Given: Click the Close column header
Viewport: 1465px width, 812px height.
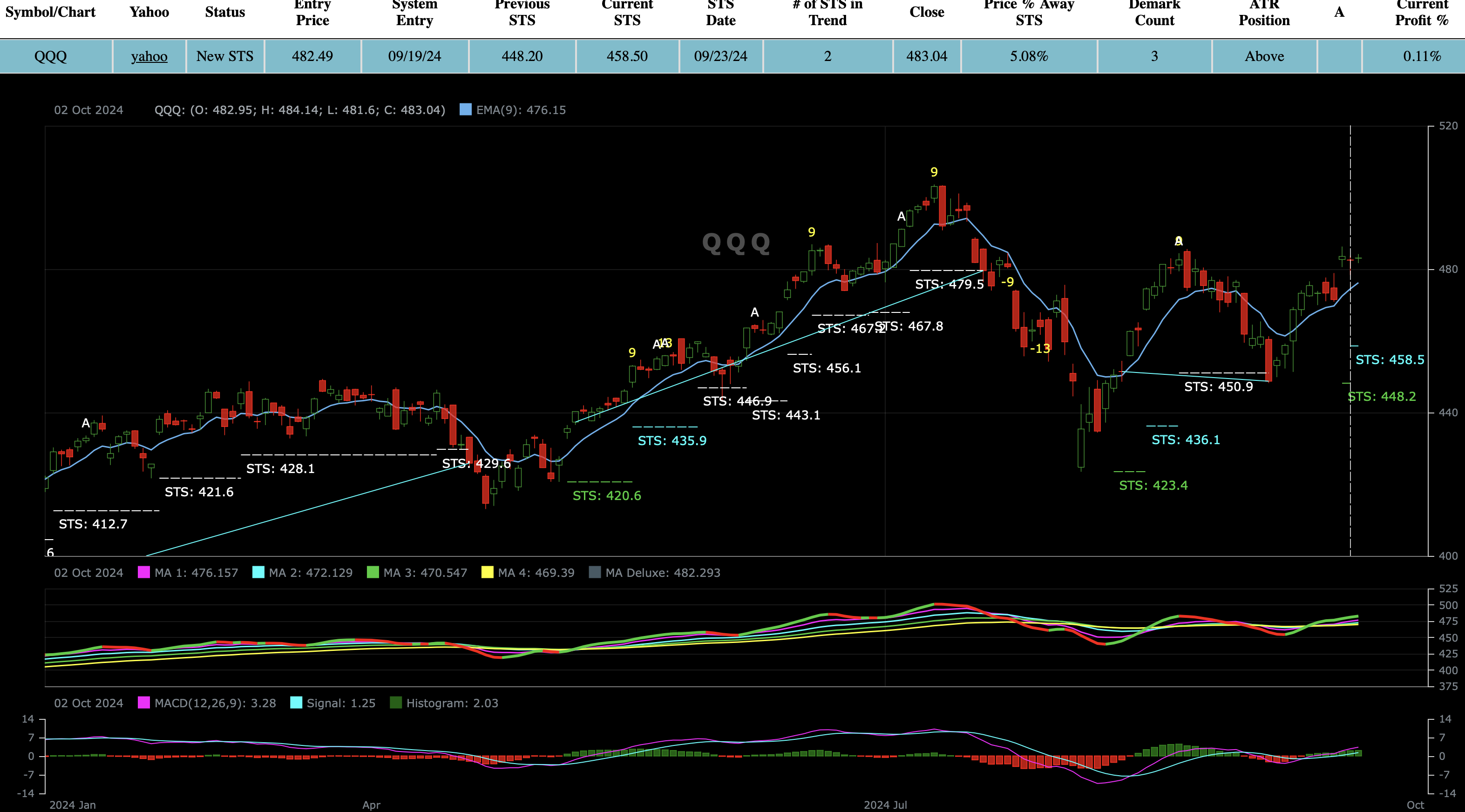Looking at the screenshot, I should pos(927,12).
